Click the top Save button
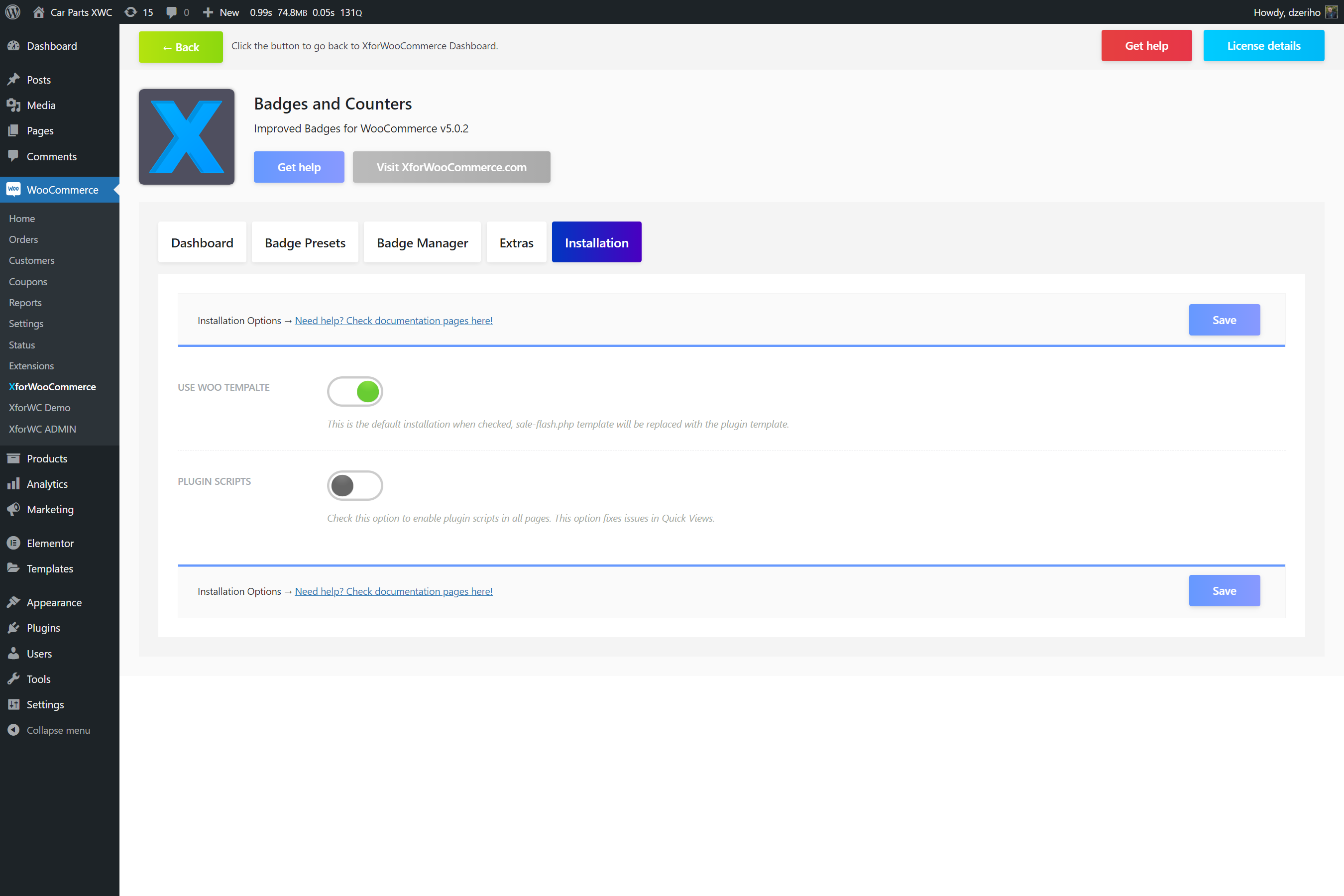1344x896 pixels. (1224, 320)
